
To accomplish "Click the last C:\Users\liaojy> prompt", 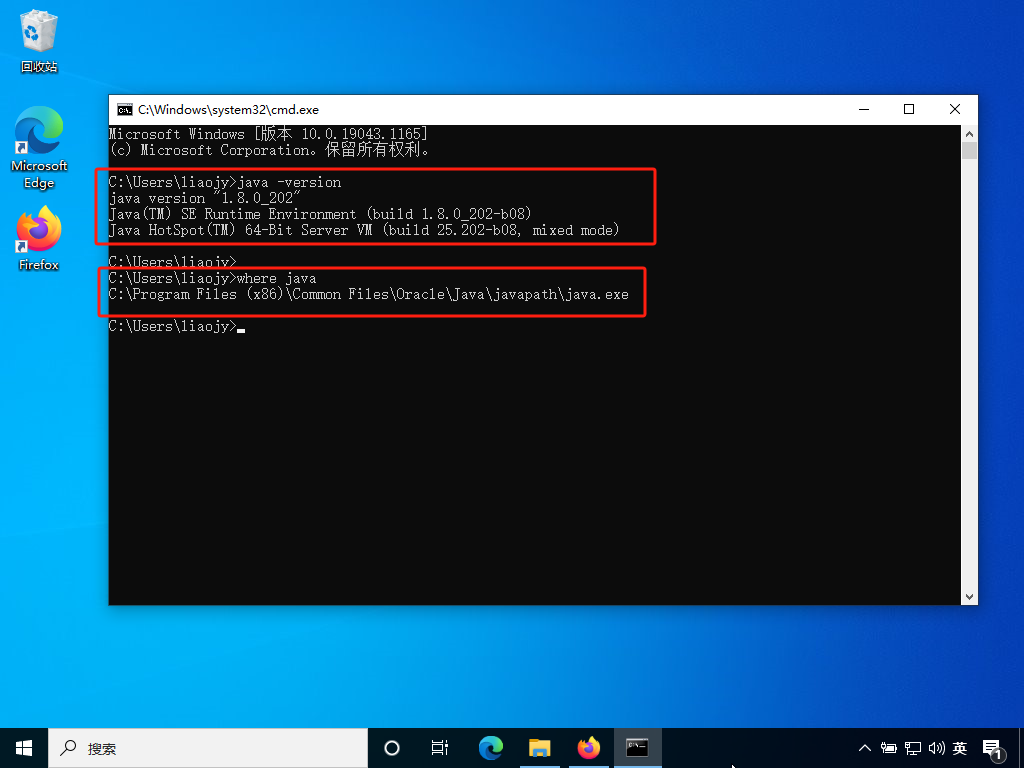I will click(x=172, y=327).
